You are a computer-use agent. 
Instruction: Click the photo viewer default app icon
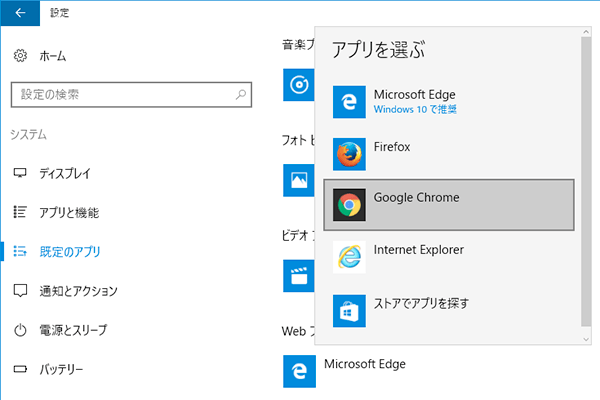pyautogui.click(x=299, y=180)
